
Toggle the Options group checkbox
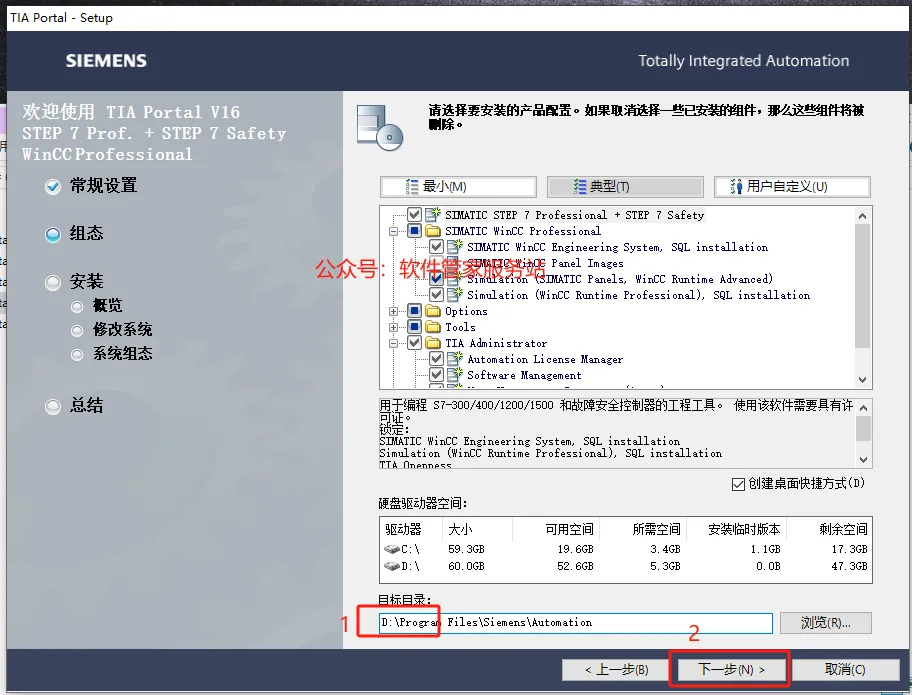(x=414, y=311)
